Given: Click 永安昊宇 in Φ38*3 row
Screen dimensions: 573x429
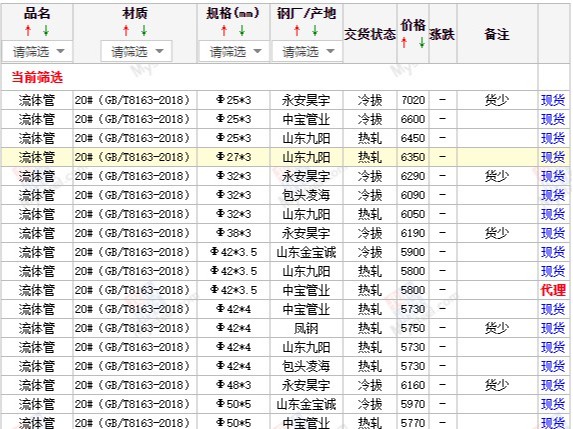Looking at the screenshot, I should click(306, 233).
